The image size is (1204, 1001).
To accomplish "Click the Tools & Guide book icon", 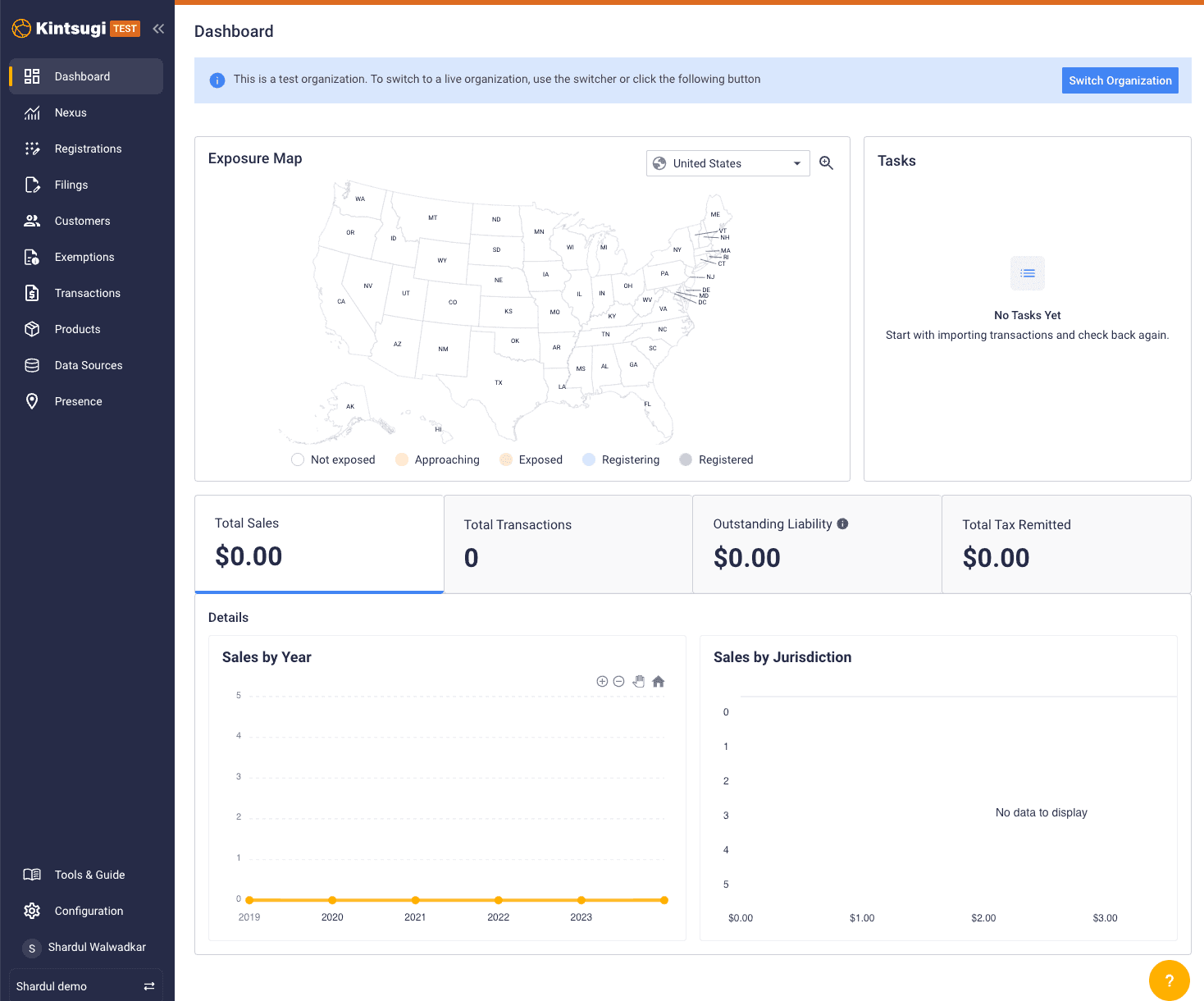I will point(32,875).
